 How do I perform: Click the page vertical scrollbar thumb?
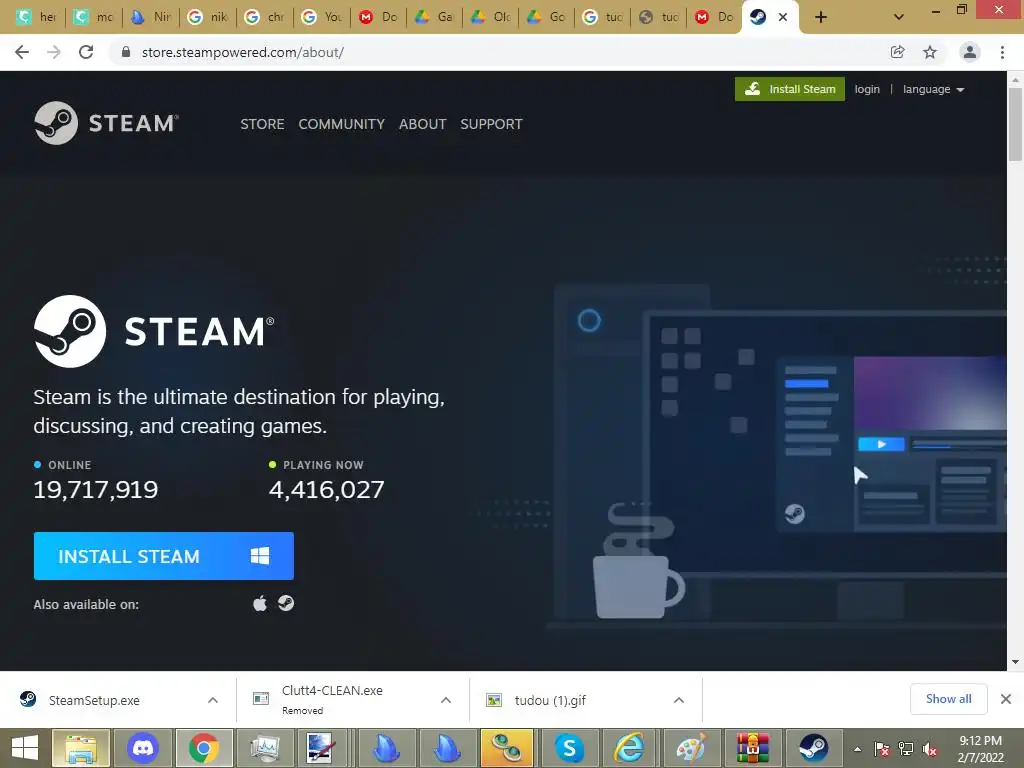pos(1015,124)
